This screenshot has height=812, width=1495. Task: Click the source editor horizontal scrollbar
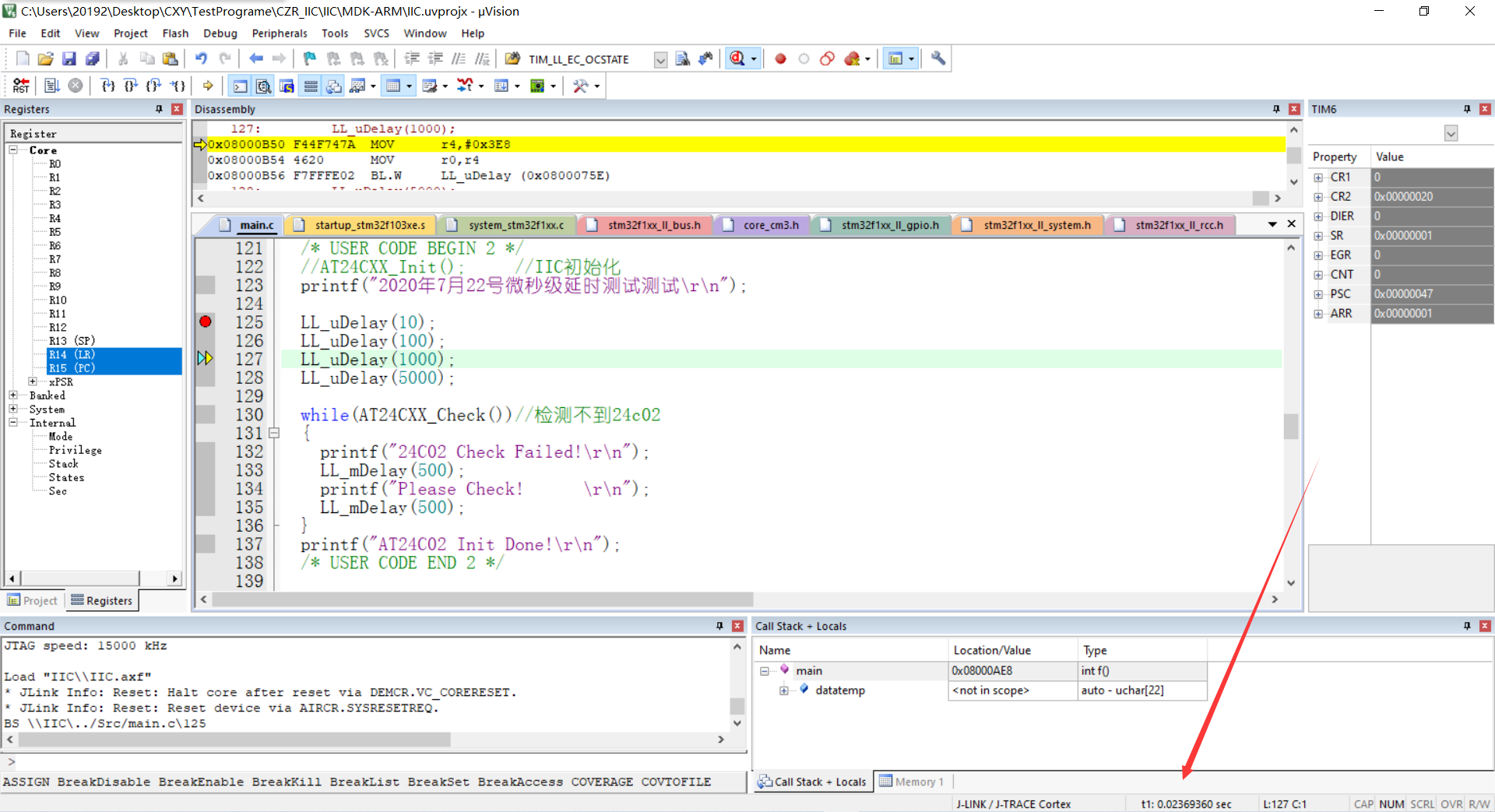[483, 599]
